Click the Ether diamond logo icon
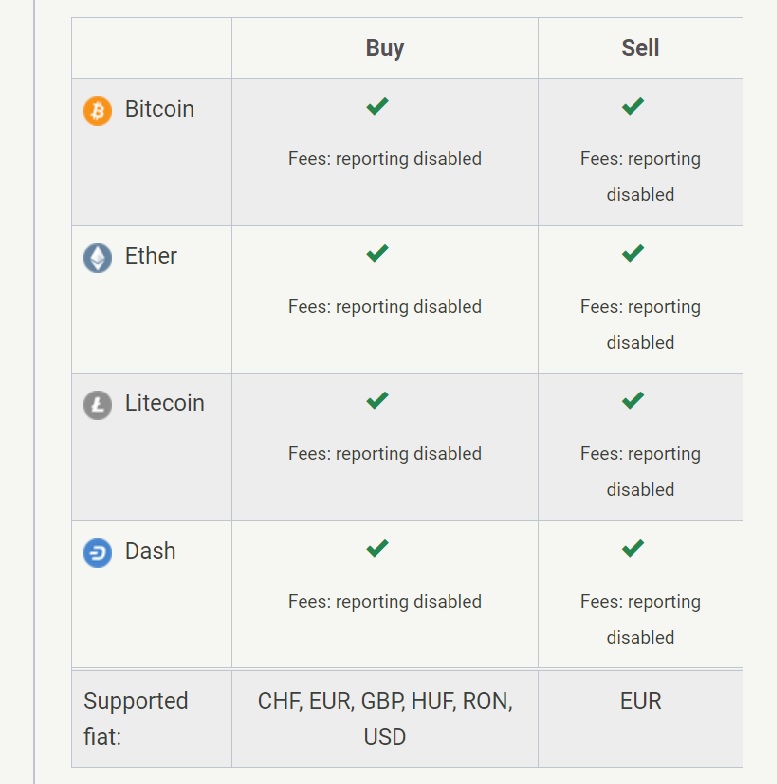 98,258
